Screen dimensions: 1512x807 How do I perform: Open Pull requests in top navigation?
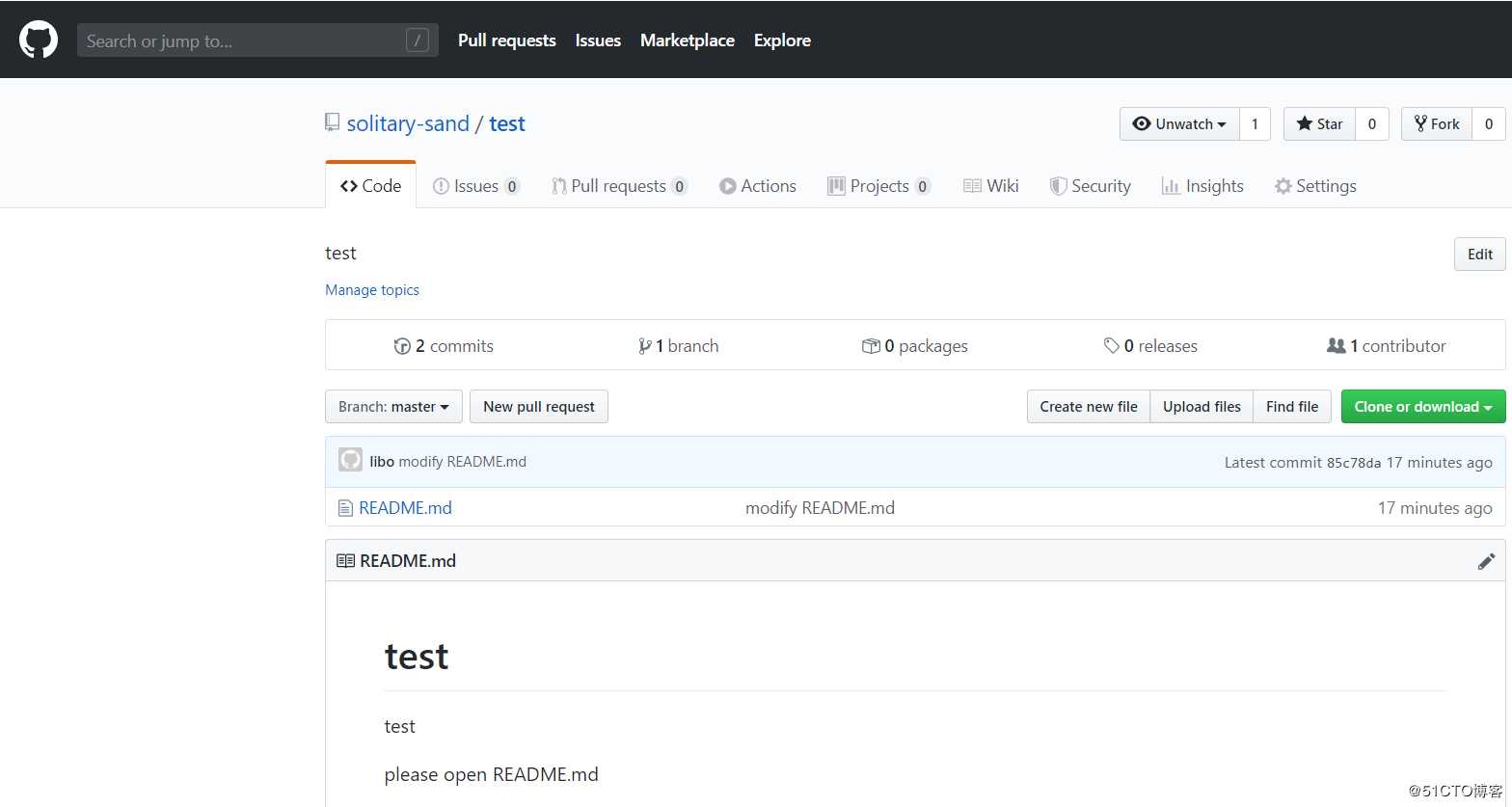point(506,40)
